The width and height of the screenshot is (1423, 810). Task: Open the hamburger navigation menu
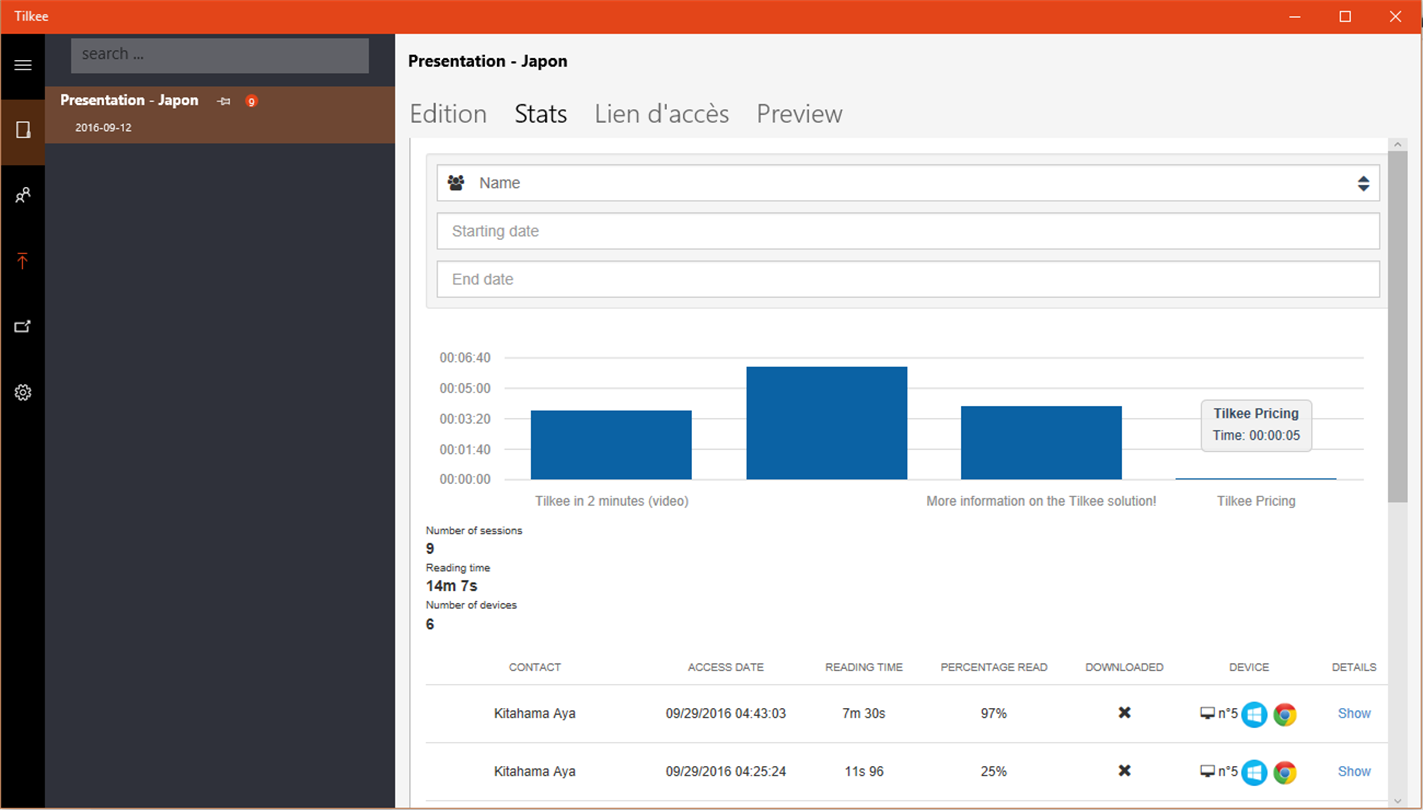[x=23, y=65]
